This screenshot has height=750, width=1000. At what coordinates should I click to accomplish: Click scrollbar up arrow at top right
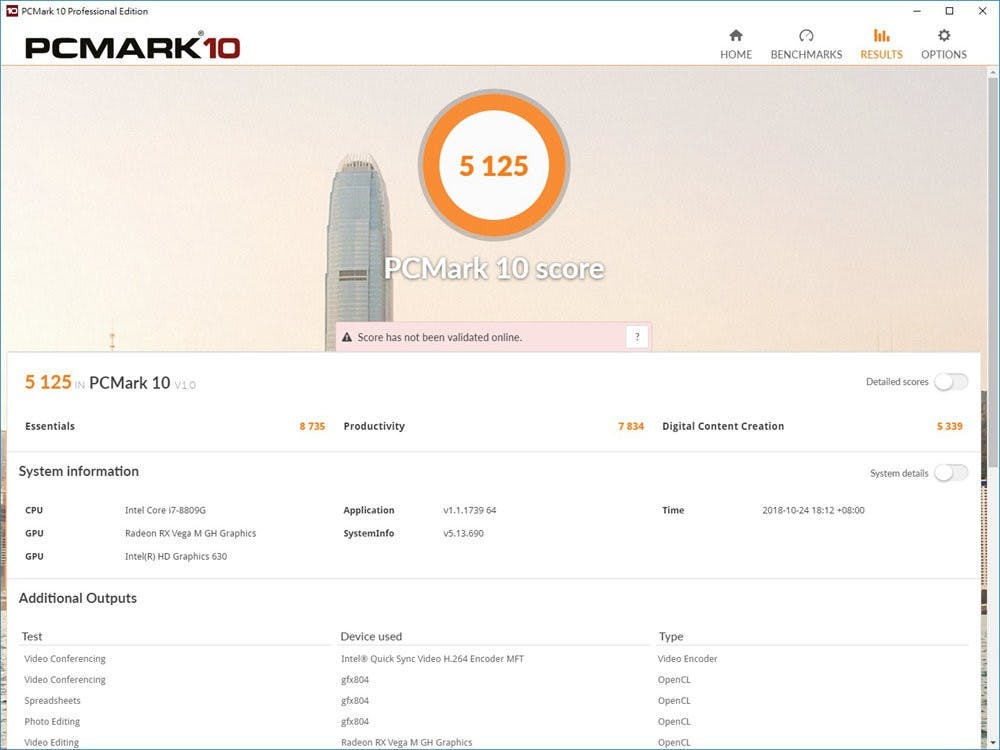(992, 73)
